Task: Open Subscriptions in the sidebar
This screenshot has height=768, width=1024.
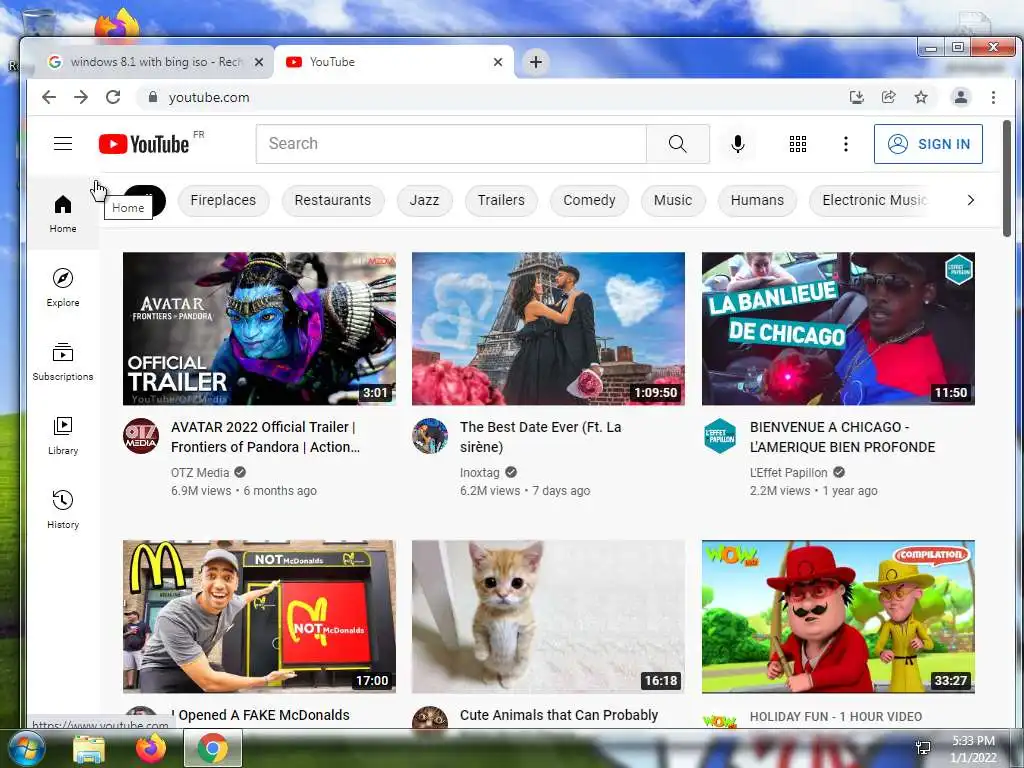Action: 63,361
